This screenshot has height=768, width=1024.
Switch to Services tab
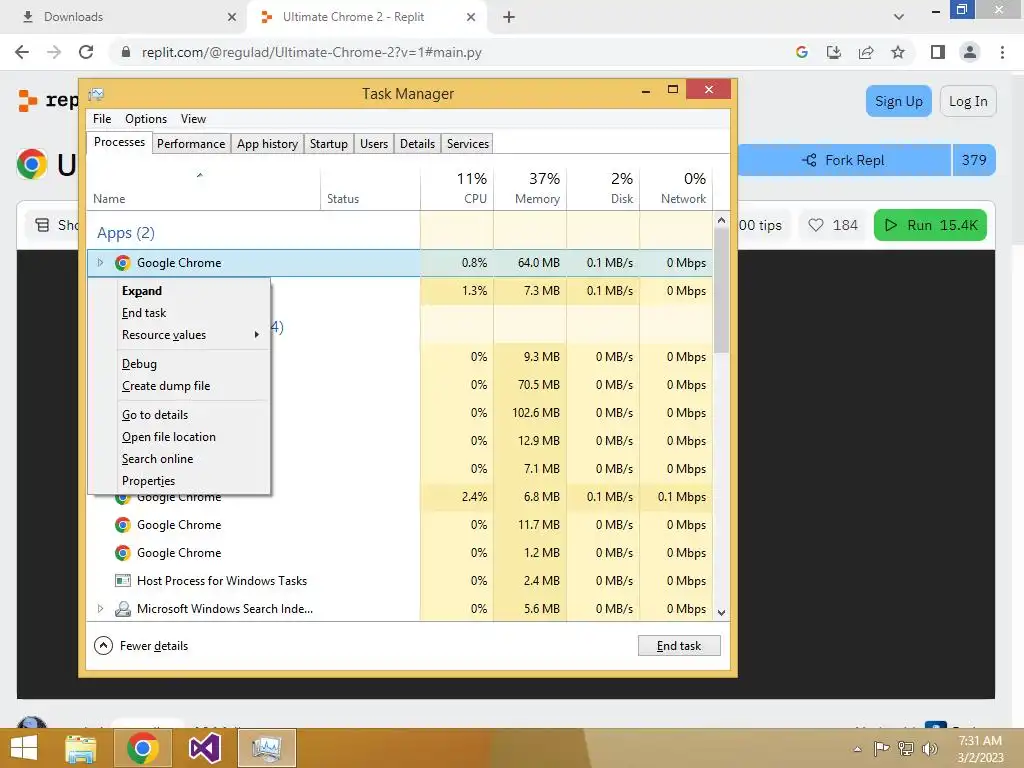468,144
